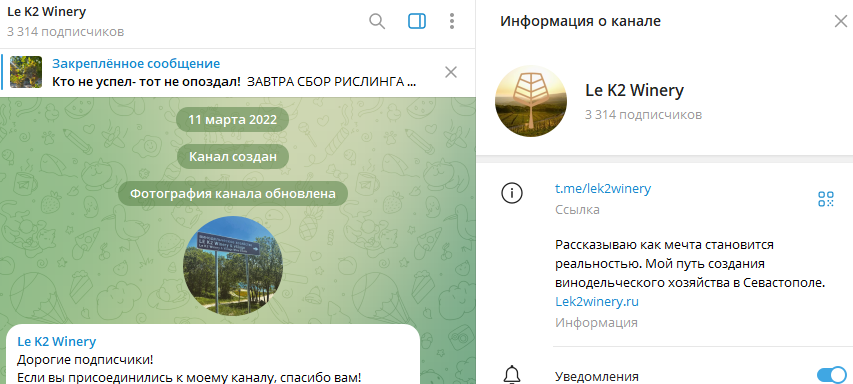Show QR code for channel link
Screen dimensions: 853x384
[826, 199]
